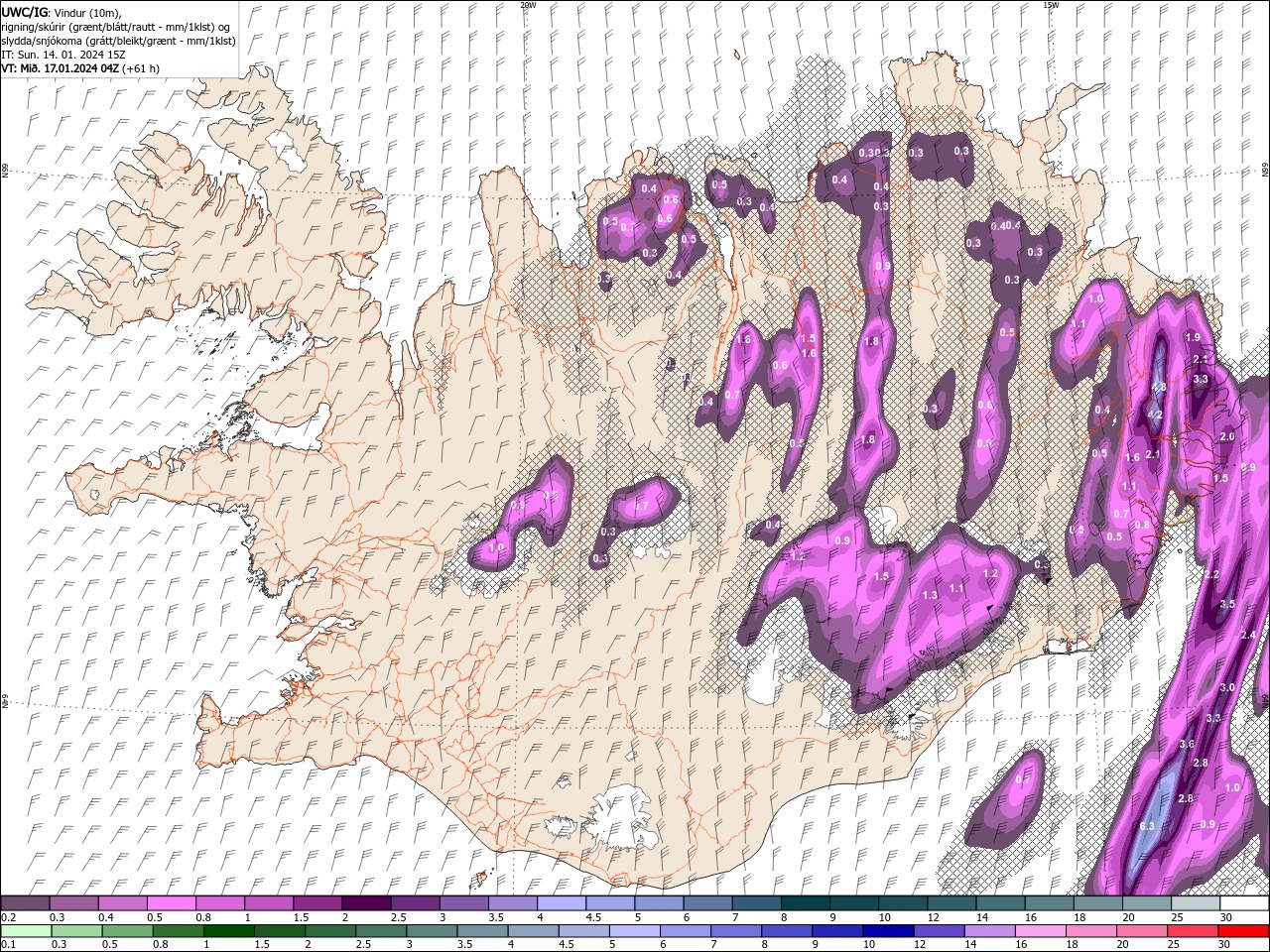Pick the palest green swatch starting rain scale

tap(26, 930)
